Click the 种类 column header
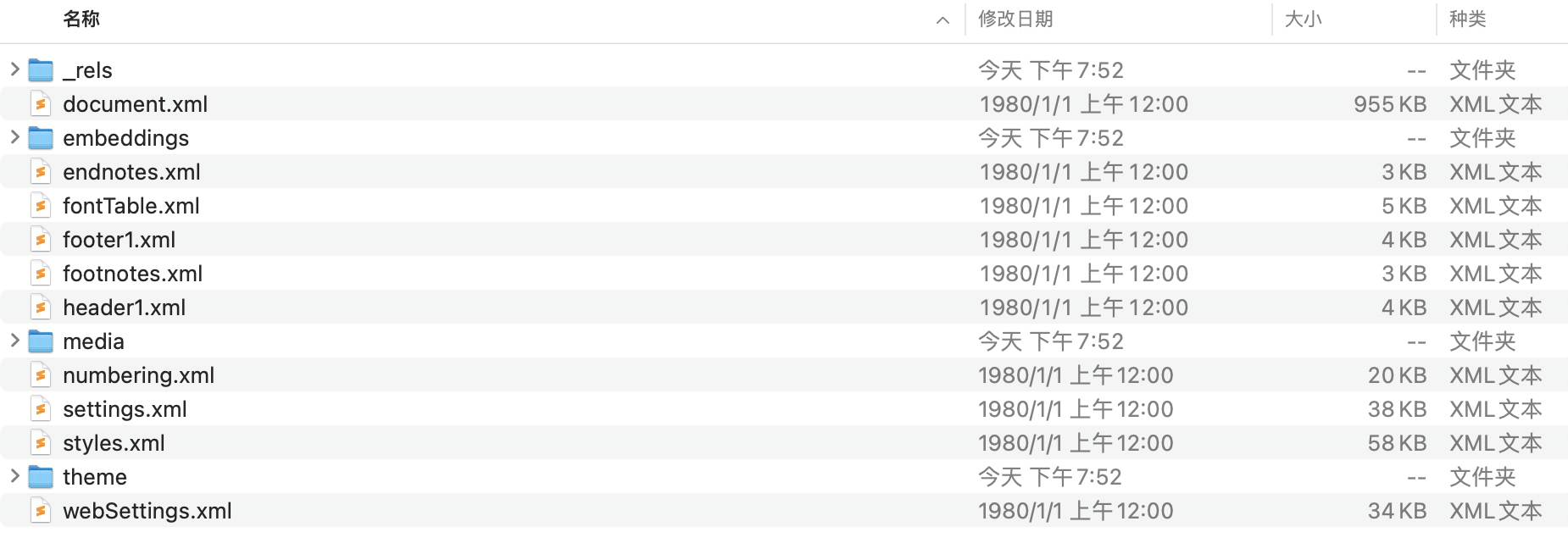The height and width of the screenshot is (549, 1568). coord(1468,18)
